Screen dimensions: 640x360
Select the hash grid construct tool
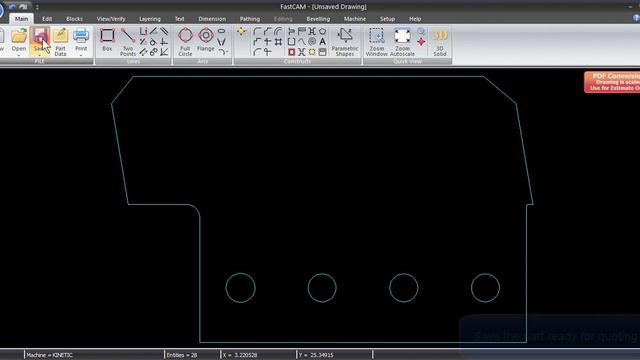coord(278,42)
